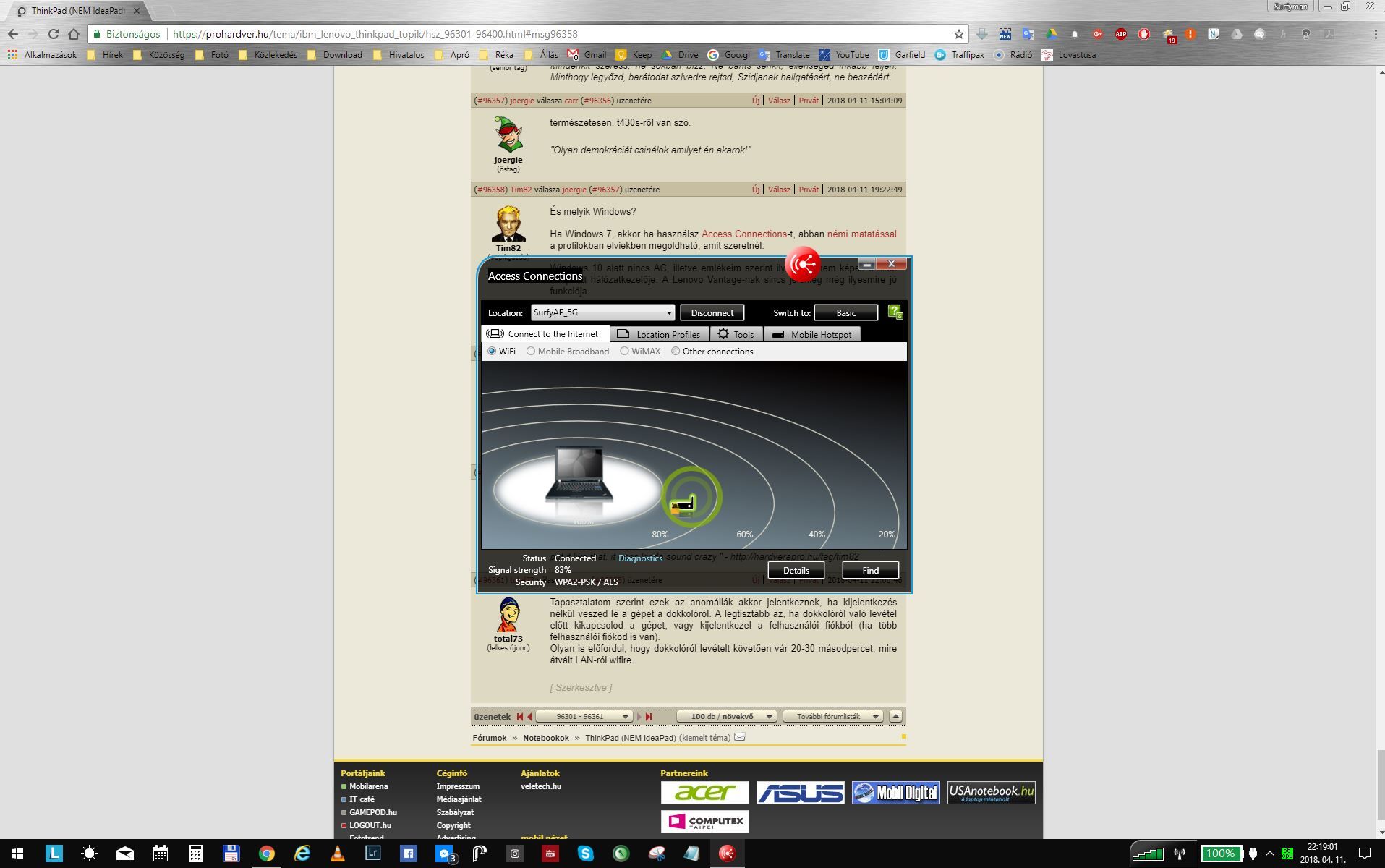Open the Google+ extension icon
The image size is (1385, 868).
point(1097,34)
